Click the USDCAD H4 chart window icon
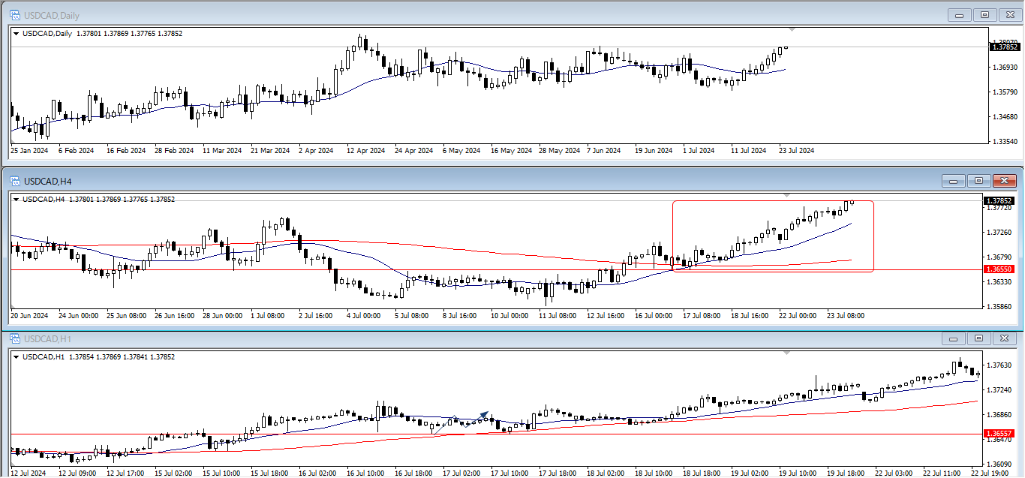 [x=15, y=180]
